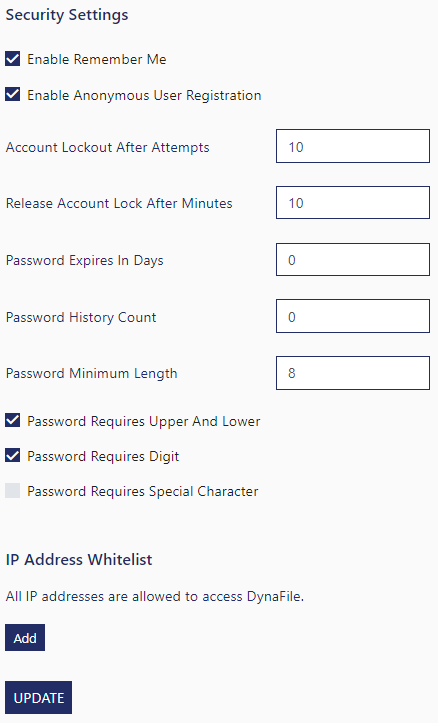Click the Enable Remember Me label text
This screenshot has height=723, width=438.
pos(97,59)
